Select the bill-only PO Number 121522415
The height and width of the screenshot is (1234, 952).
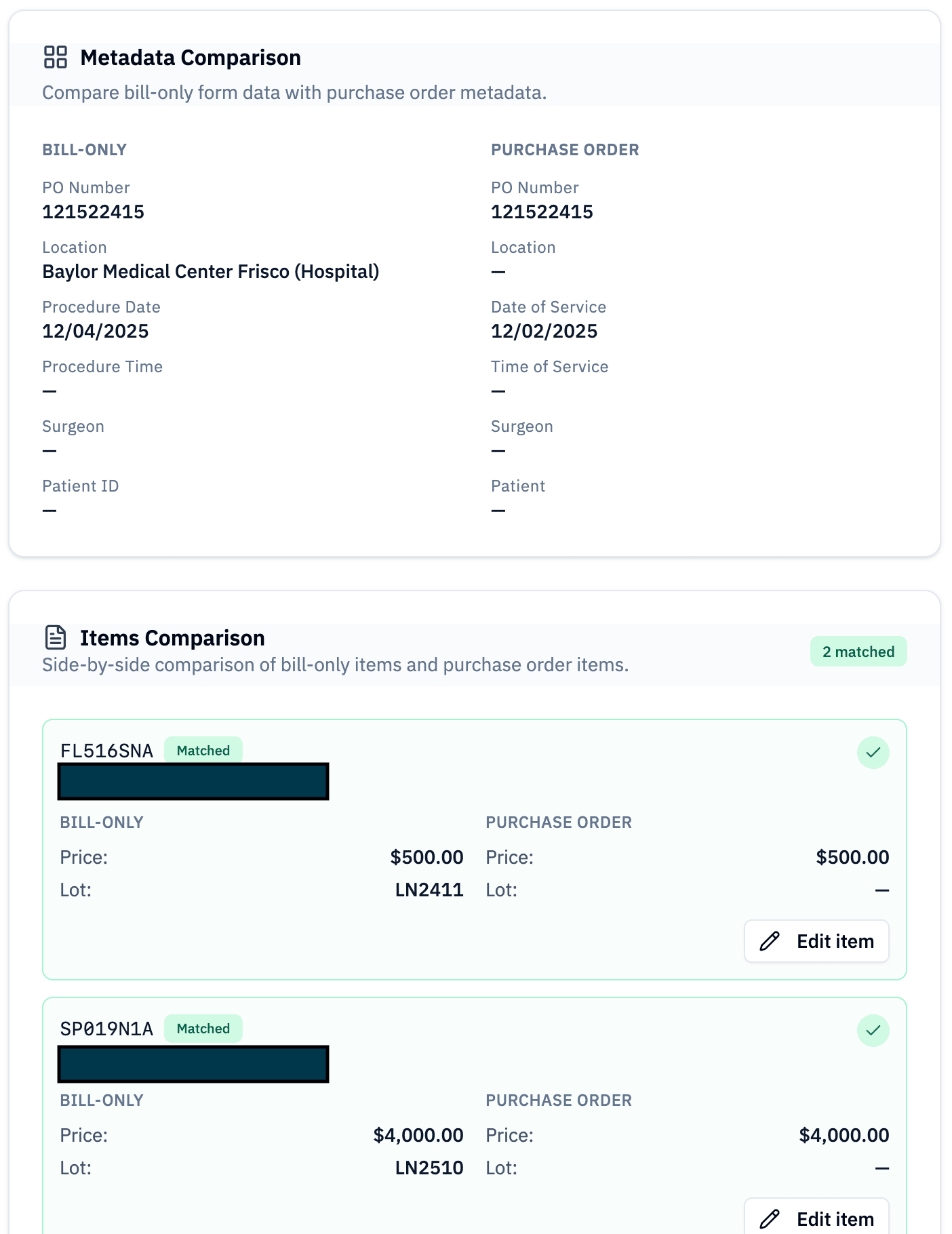(x=94, y=212)
